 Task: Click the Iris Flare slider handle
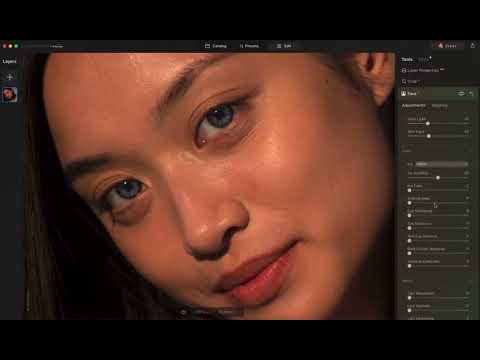point(410,190)
